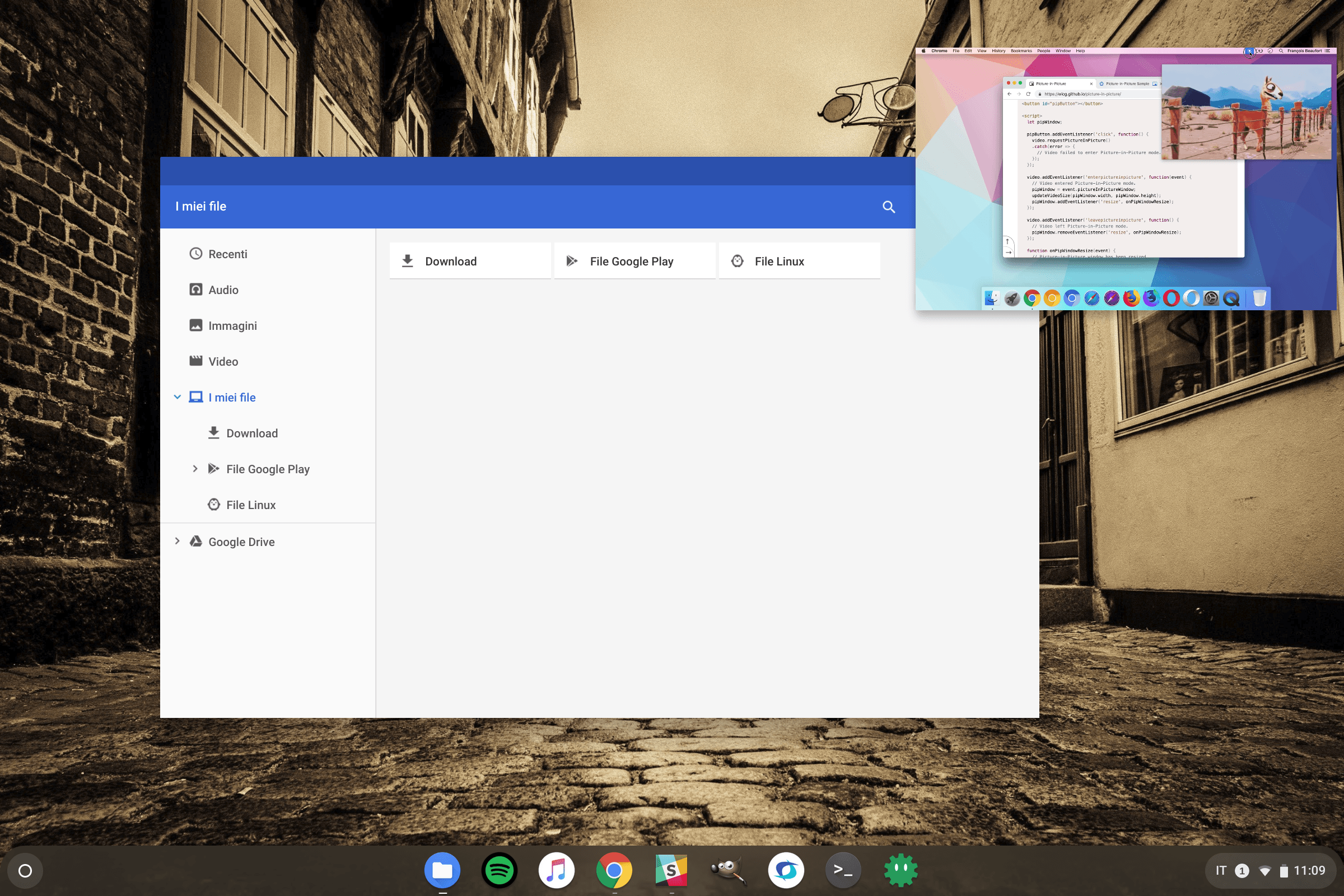
Task: Open the terminal app on the shelf
Action: [x=843, y=870]
